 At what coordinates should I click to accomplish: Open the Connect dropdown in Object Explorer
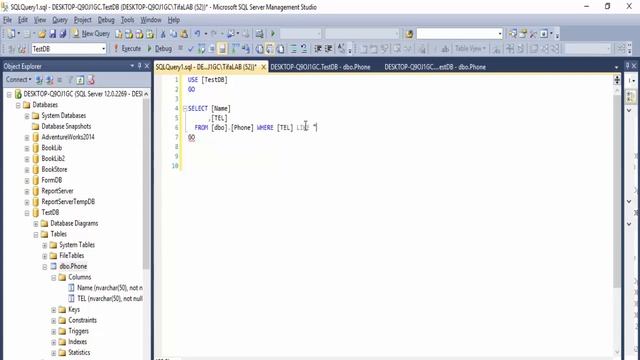pyautogui.click(x=18, y=80)
